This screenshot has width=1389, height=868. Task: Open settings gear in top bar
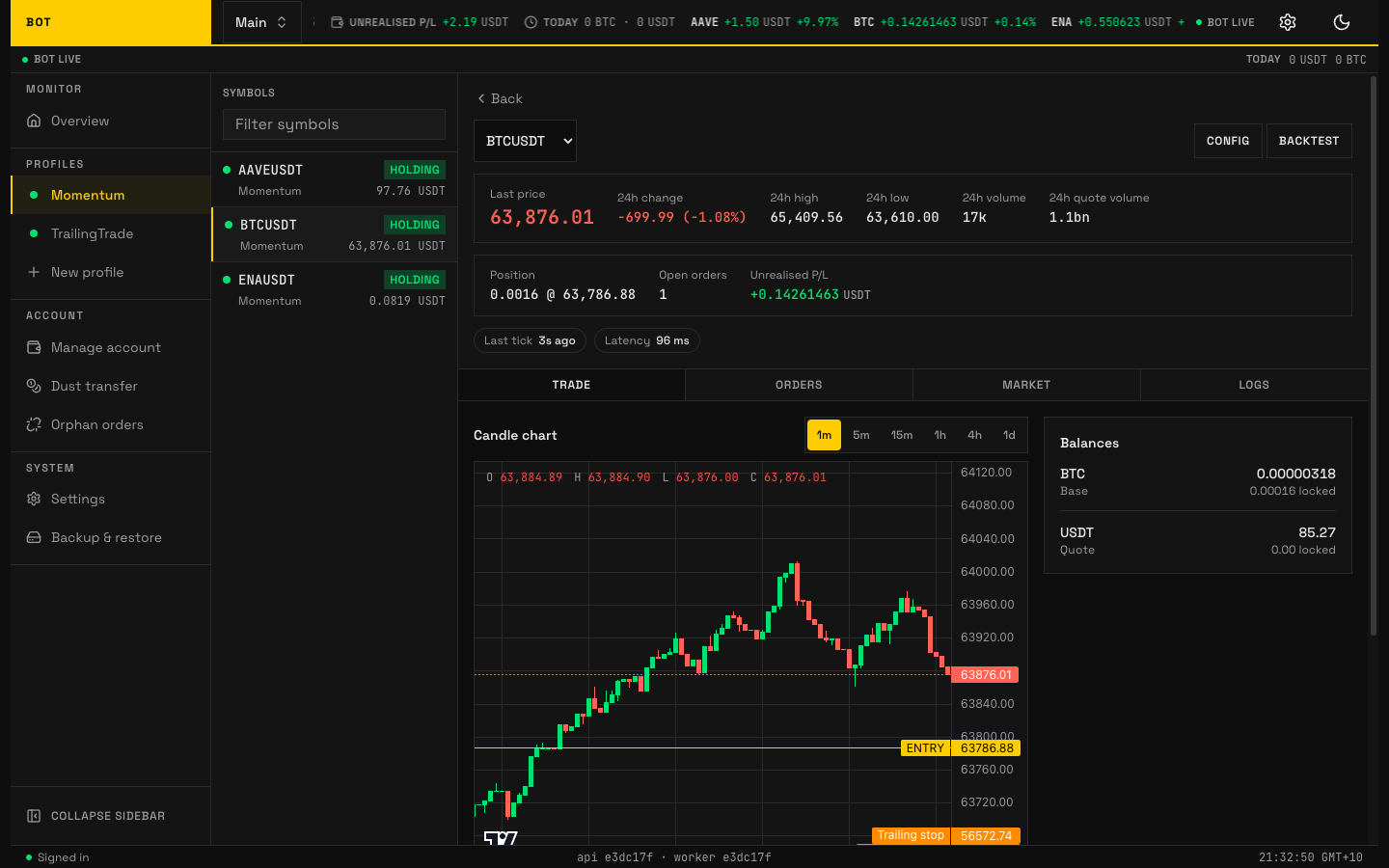coord(1288,22)
